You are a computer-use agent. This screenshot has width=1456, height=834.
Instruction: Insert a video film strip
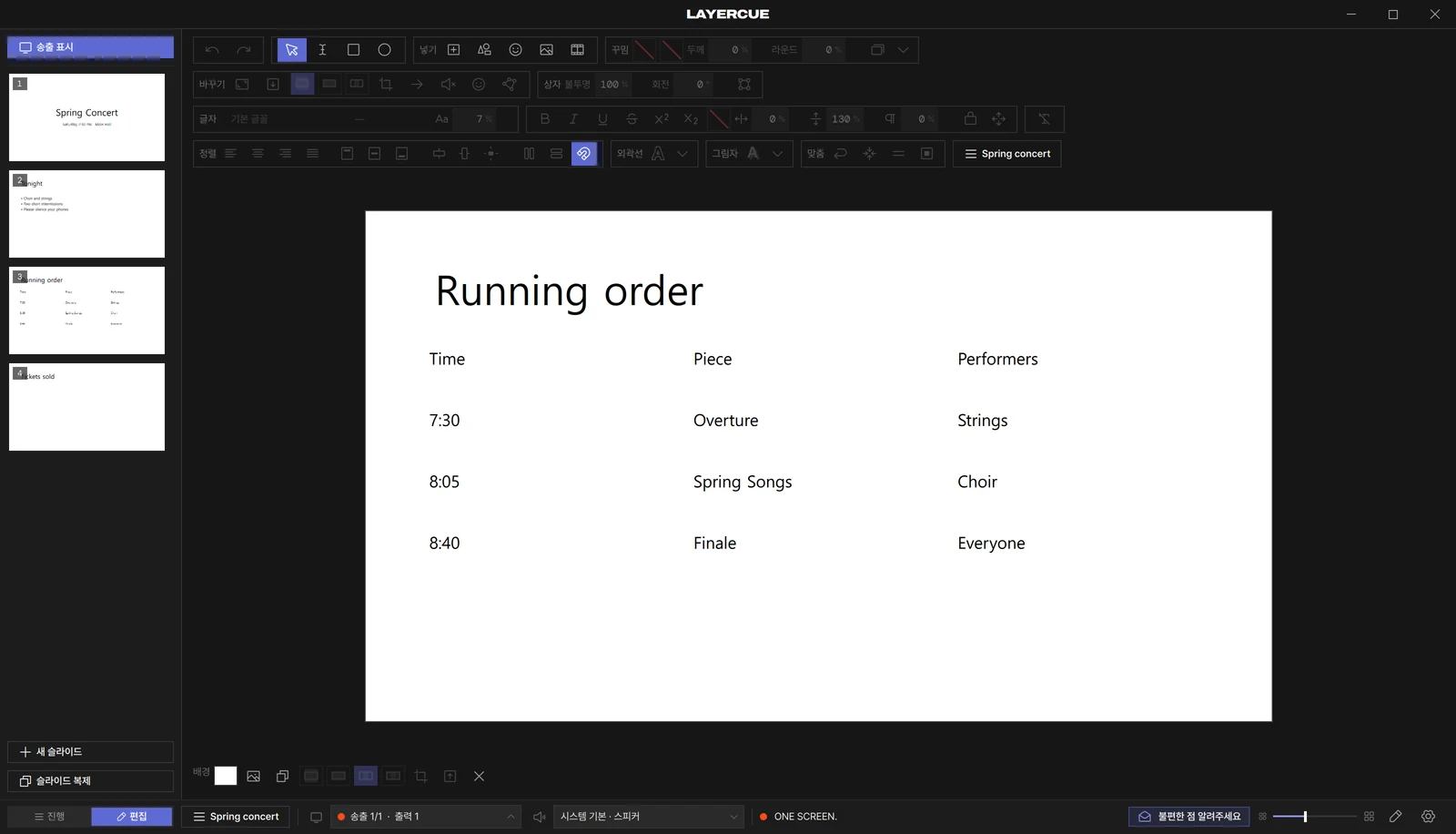577,50
